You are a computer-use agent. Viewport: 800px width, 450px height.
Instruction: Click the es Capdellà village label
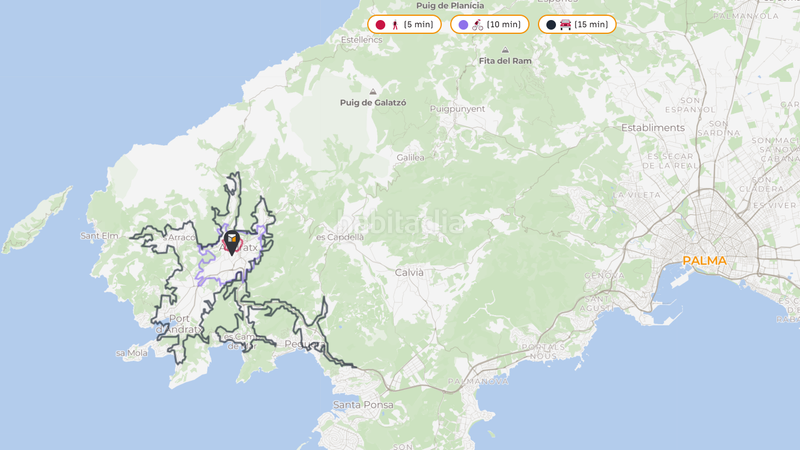pos(340,237)
